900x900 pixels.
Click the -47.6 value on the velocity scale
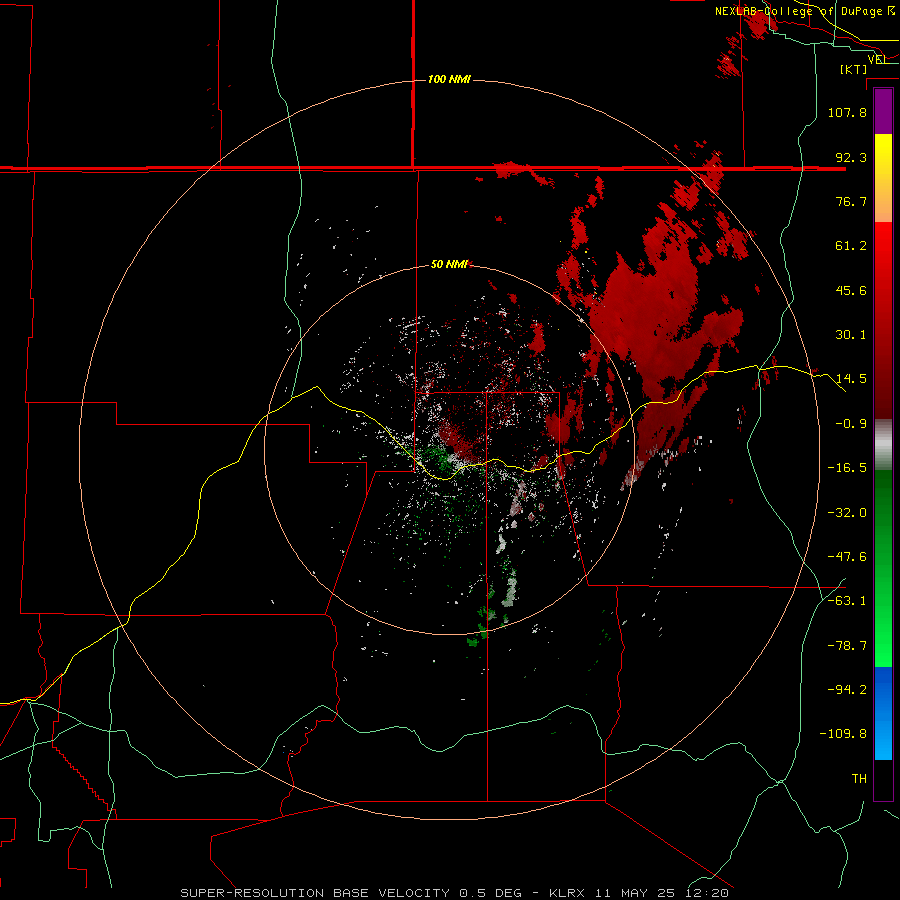click(847, 557)
